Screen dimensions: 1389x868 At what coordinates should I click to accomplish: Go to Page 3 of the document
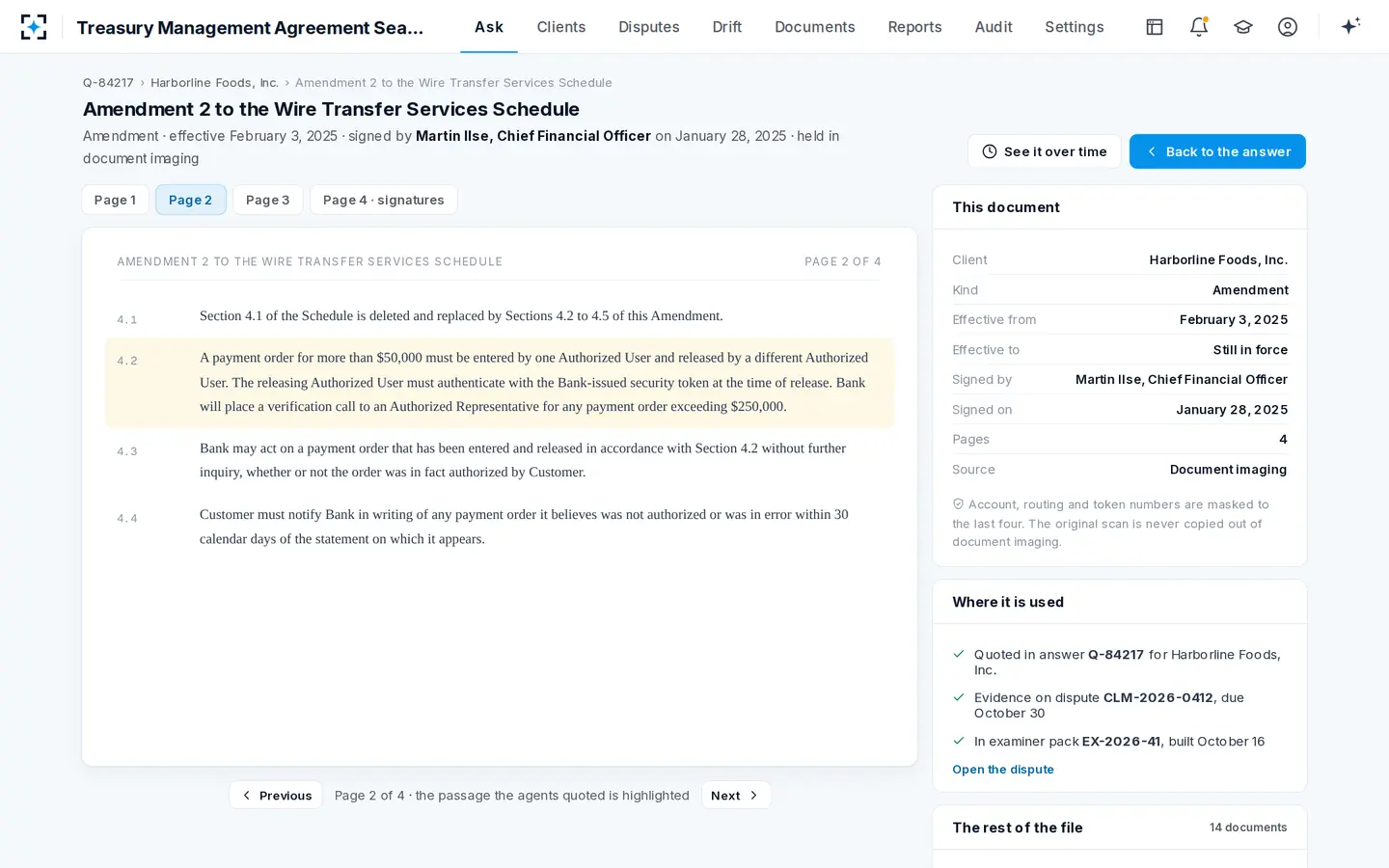268,200
